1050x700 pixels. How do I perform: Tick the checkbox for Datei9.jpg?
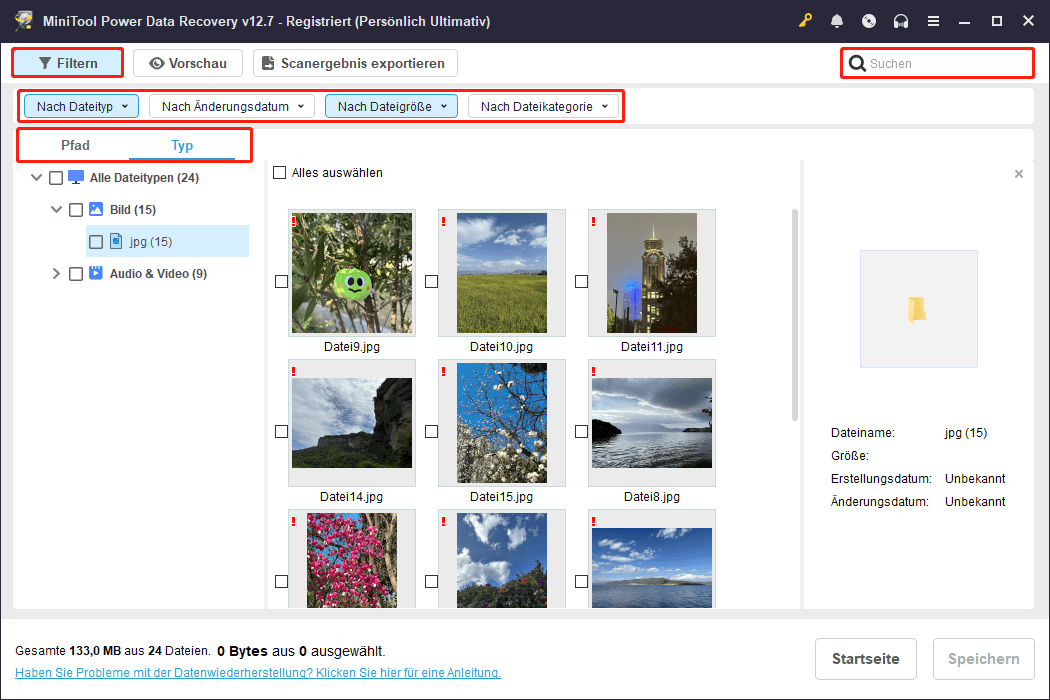pos(281,282)
